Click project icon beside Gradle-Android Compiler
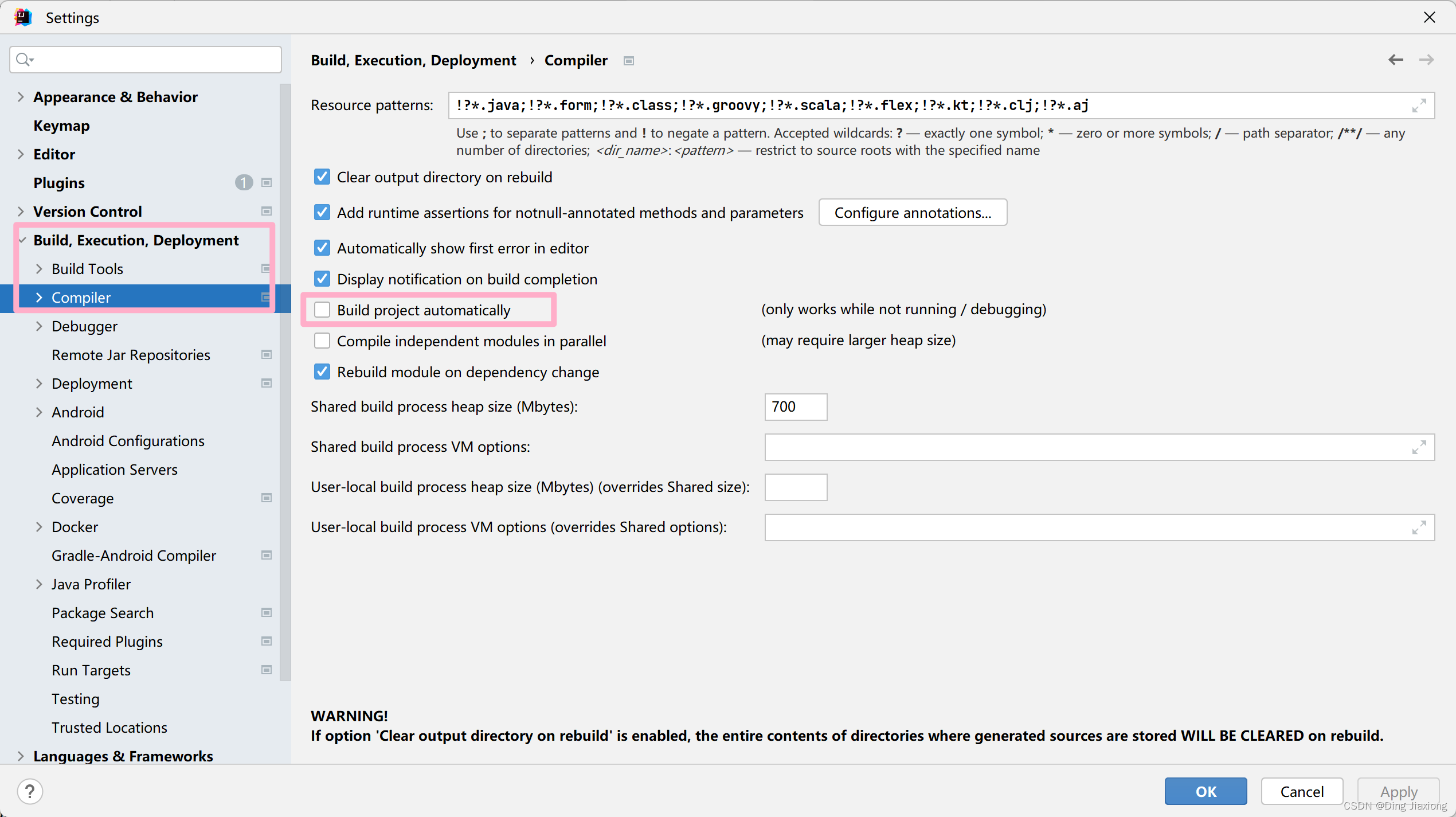This screenshot has height=817, width=1456. click(x=267, y=556)
